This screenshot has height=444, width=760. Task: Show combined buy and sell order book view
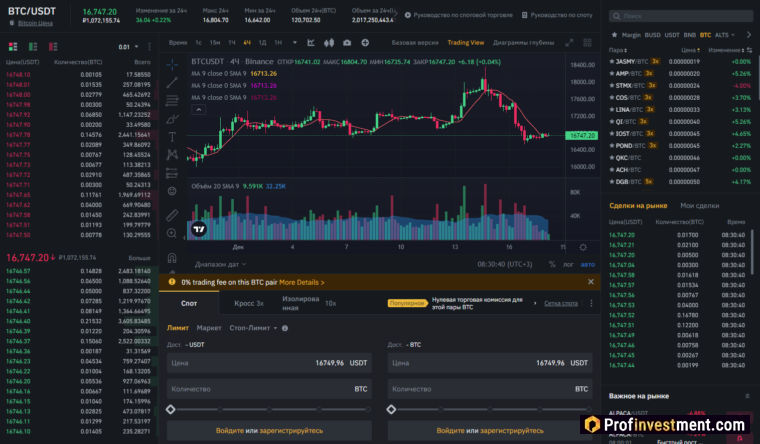(x=13, y=47)
